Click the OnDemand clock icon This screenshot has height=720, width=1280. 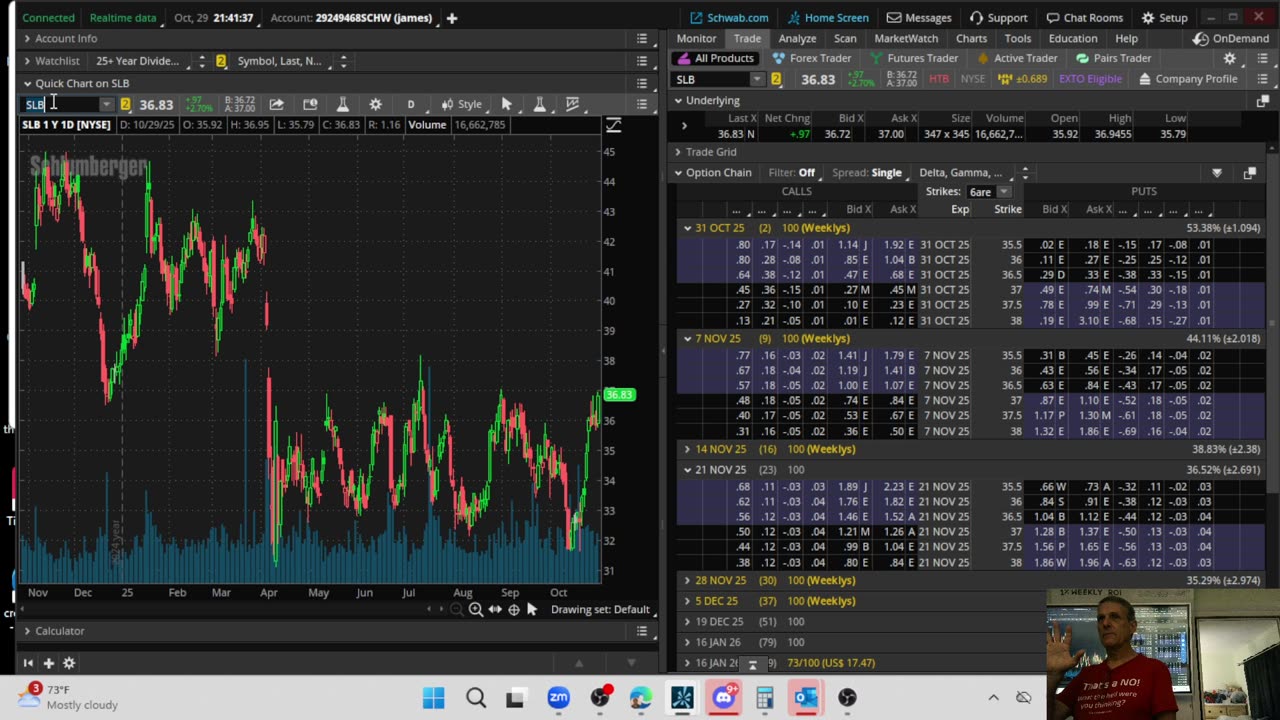pos(1201,39)
